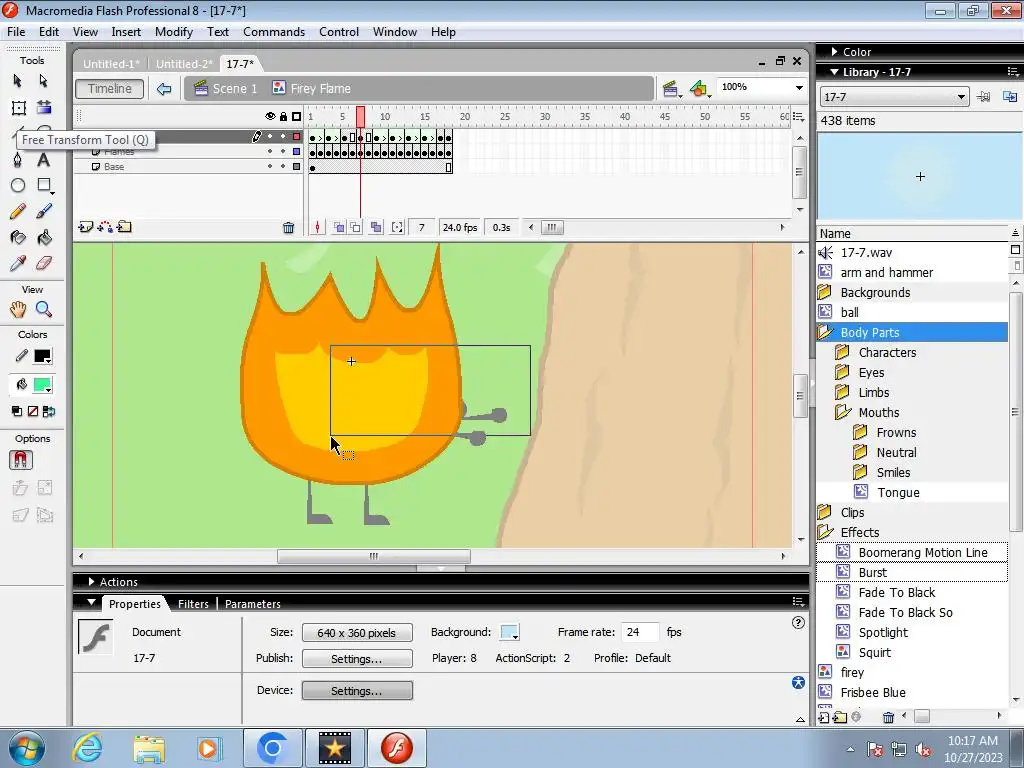Open the Insert menu
This screenshot has height=768, width=1024.
[126, 32]
